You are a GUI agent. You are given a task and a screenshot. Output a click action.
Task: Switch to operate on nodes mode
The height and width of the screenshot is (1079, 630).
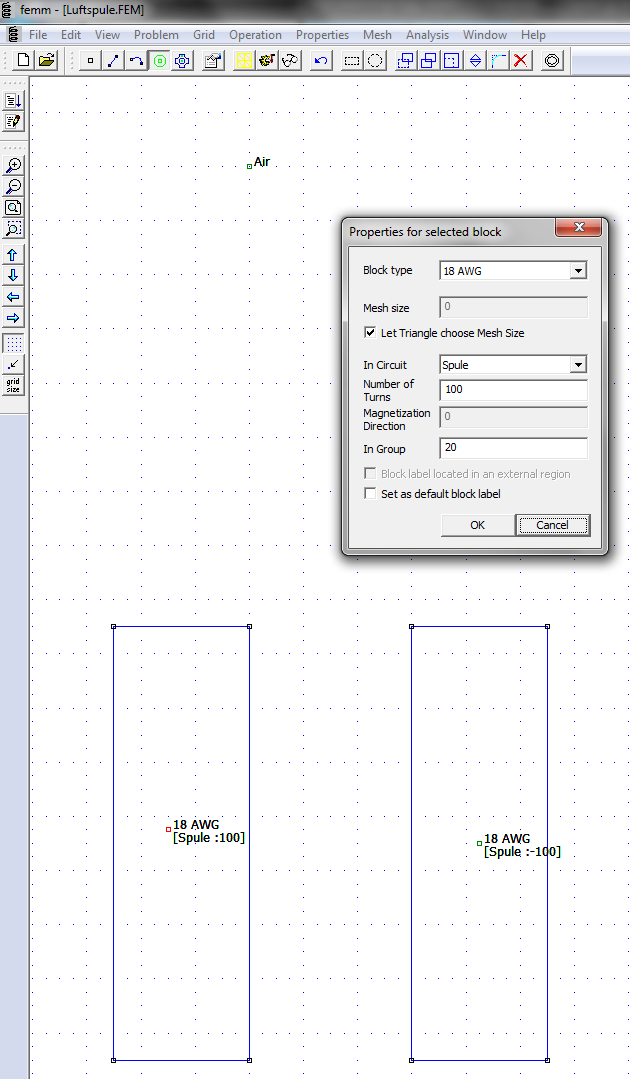pos(90,61)
